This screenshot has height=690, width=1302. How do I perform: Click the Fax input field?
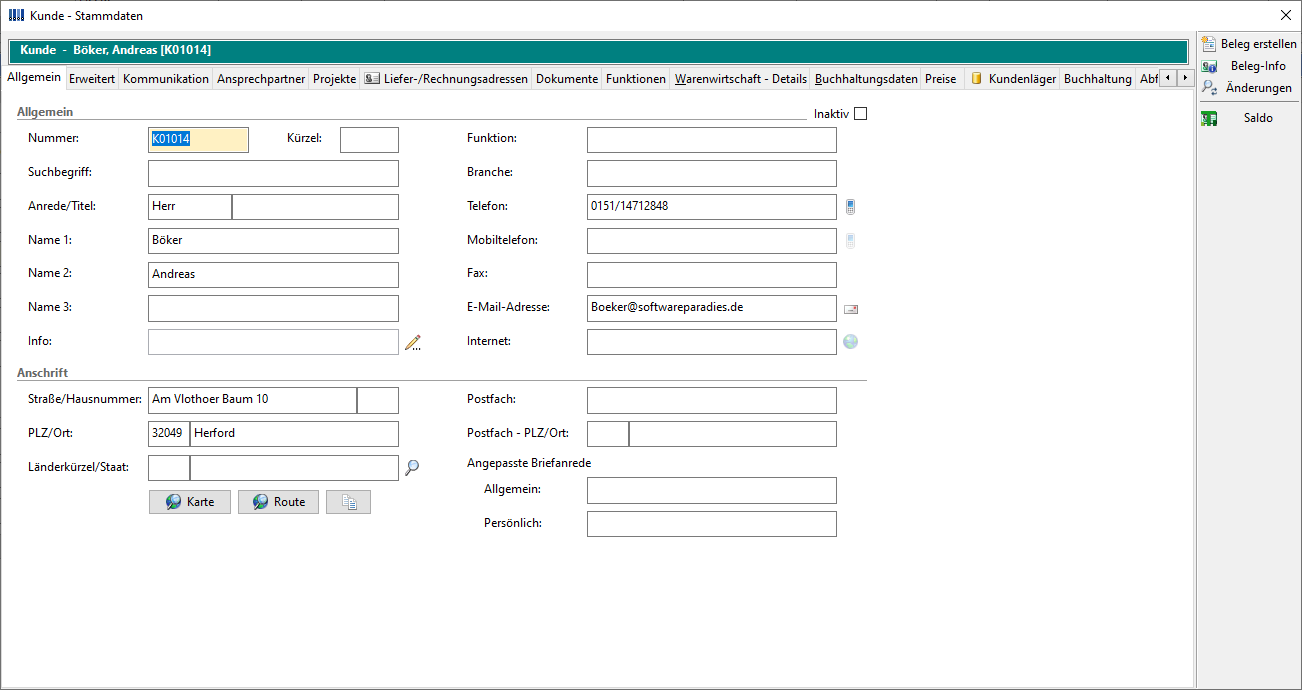point(712,275)
